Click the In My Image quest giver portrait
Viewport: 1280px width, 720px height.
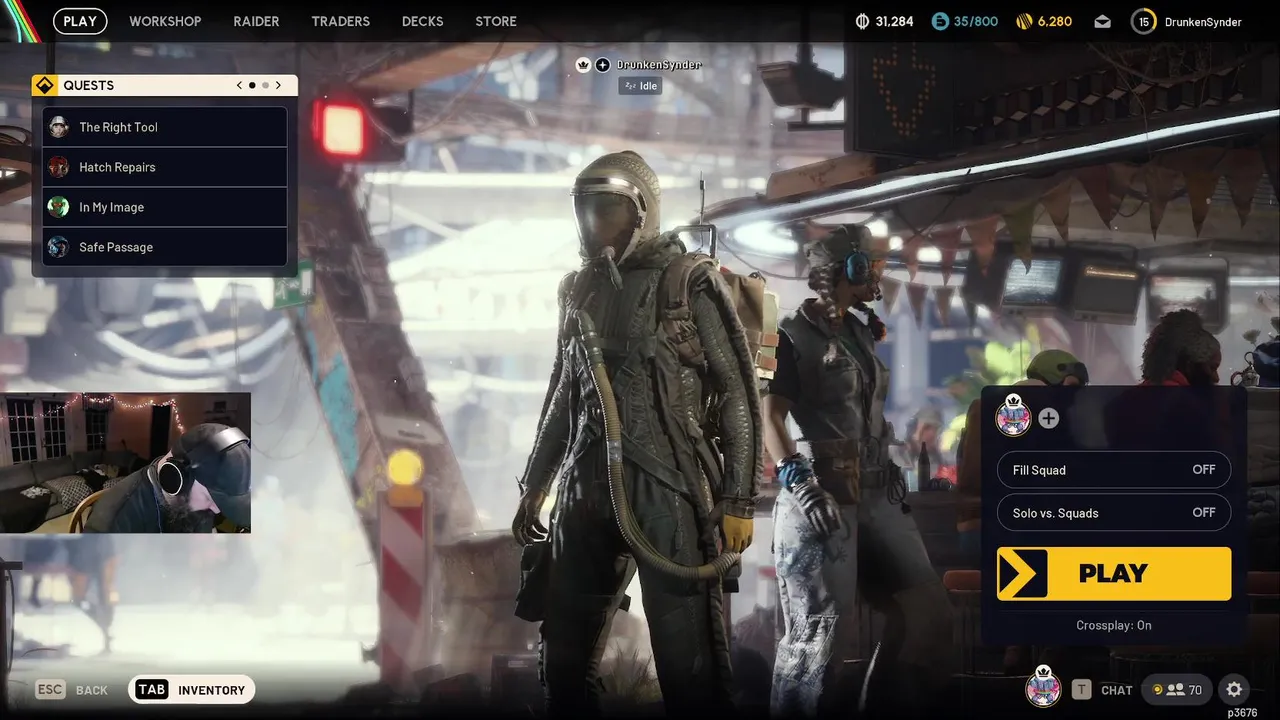tap(59, 207)
